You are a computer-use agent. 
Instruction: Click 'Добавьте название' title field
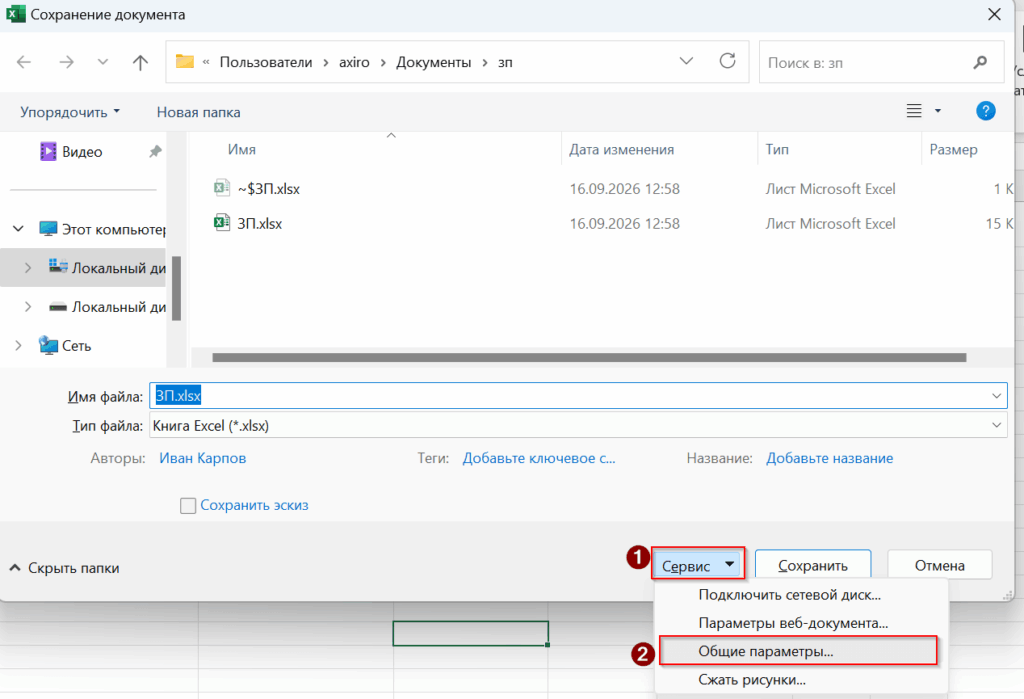(x=829, y=458)
